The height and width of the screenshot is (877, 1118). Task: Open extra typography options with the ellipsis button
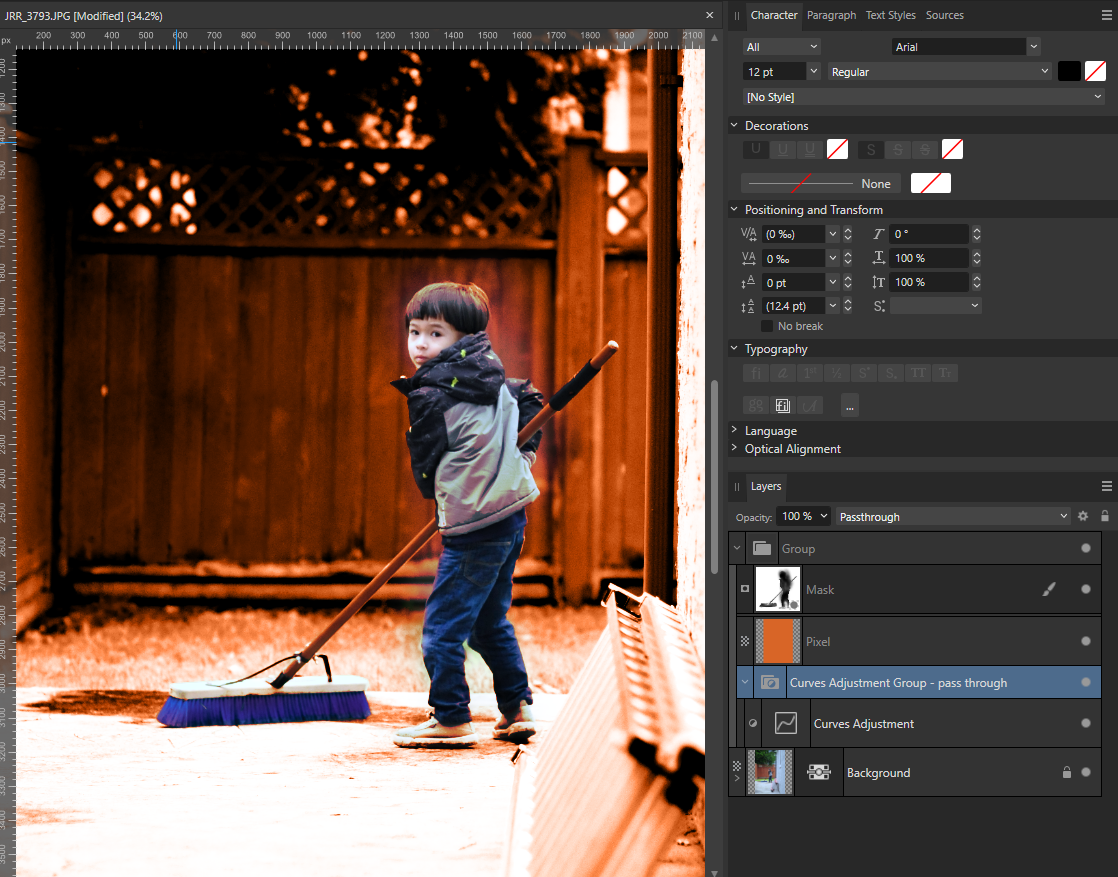[x=849, y=405]
